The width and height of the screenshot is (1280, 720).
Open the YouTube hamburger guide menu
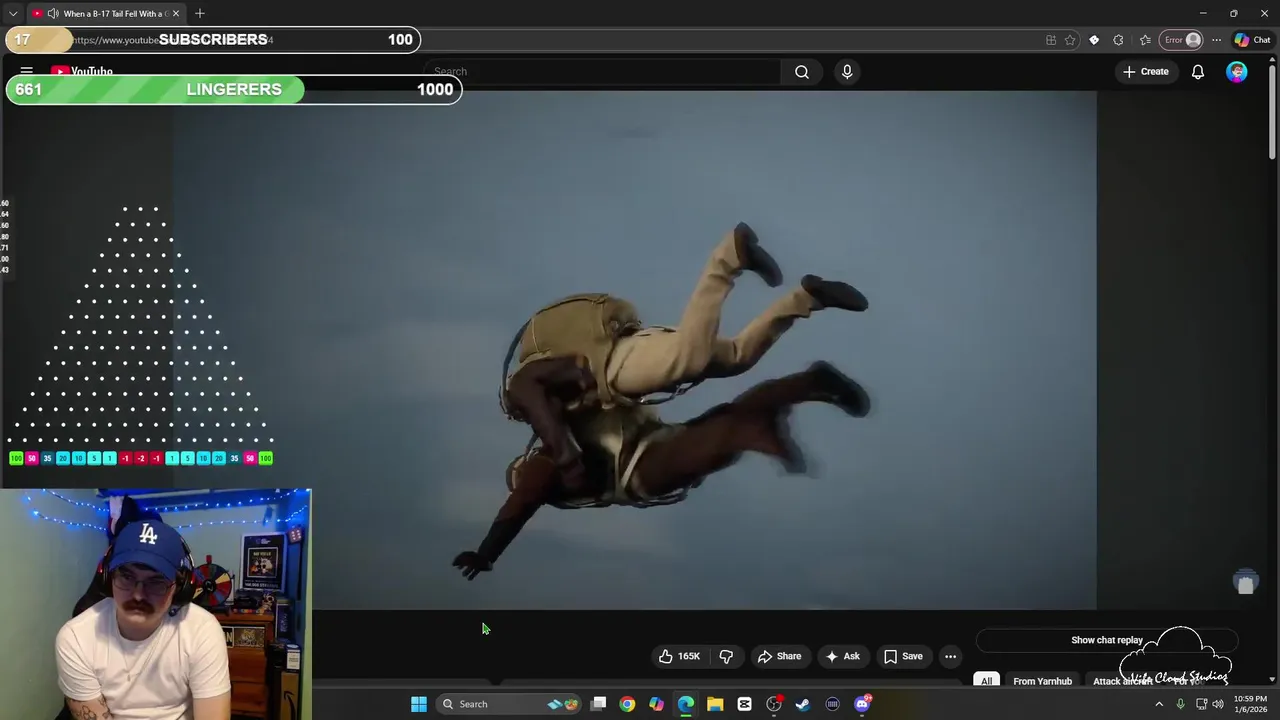pos(27,72)
